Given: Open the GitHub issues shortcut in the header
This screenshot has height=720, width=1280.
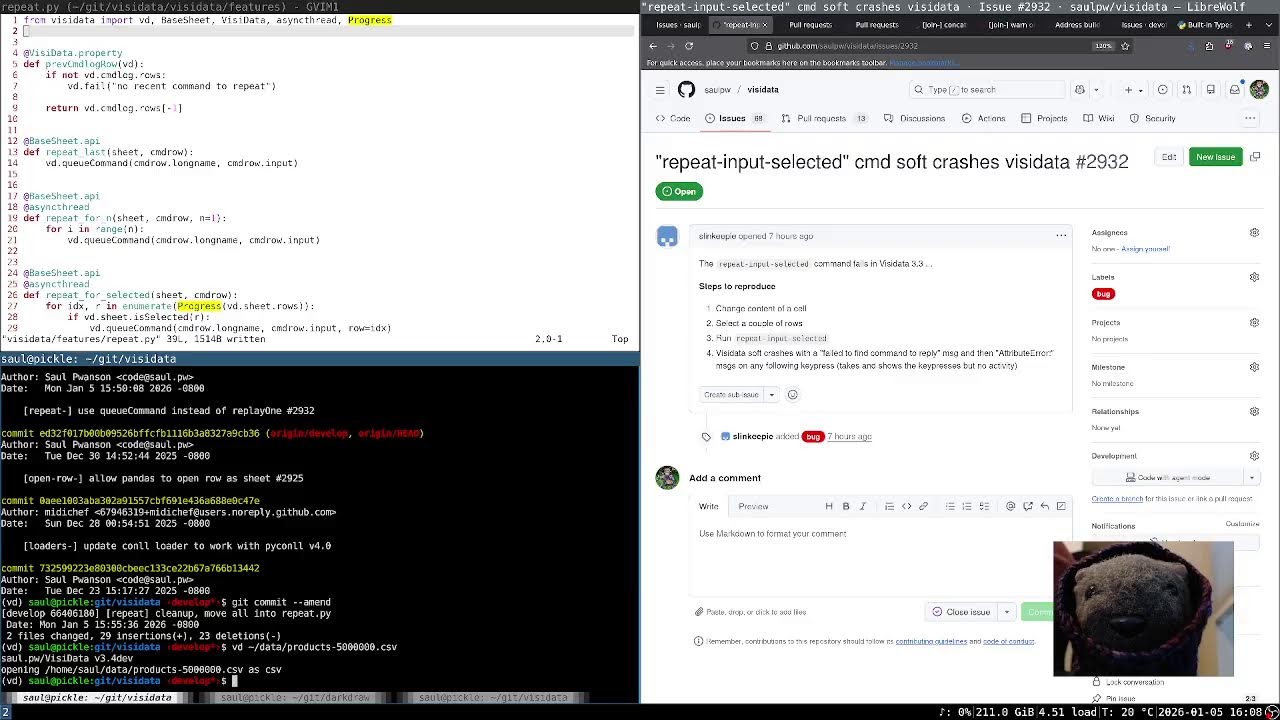Looking at the screenshot, I should tap(1162, 90).
